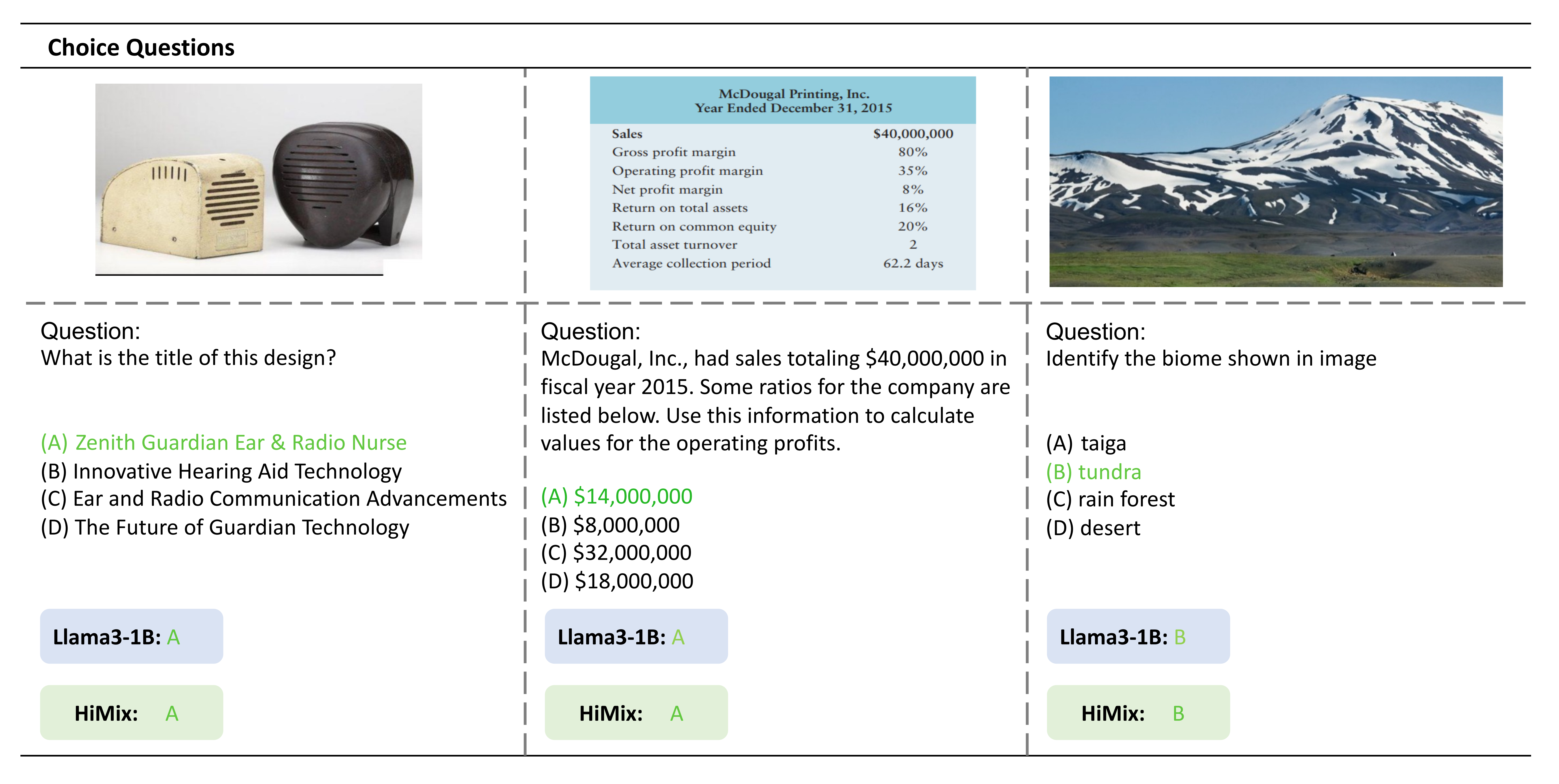Click the '35%' operating margin value
The width and height of the screenshot is (1559, 784).
click(913, 171)
